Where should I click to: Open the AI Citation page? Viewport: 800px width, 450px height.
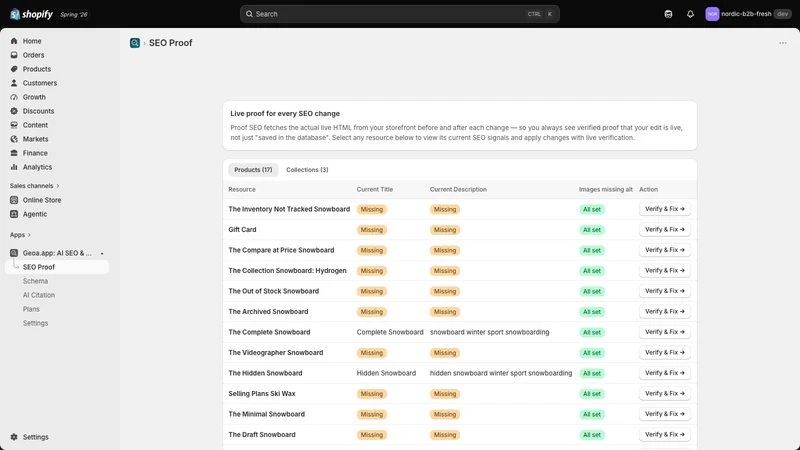pyautogui.click(x=39, y=295)
